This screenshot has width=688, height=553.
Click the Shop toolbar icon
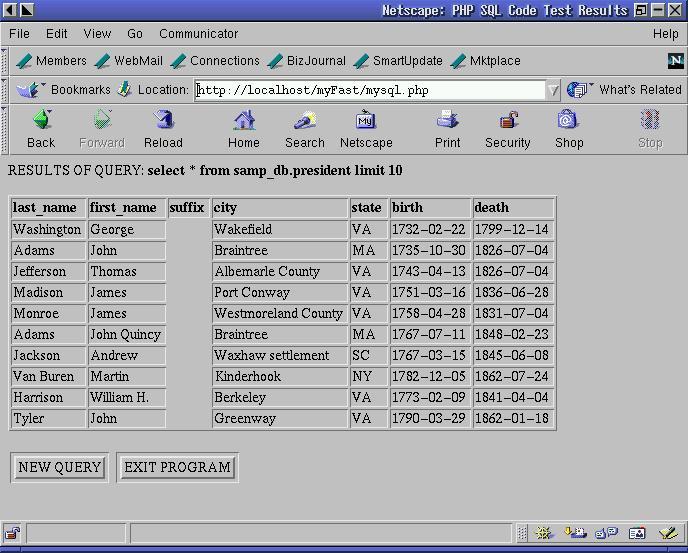tap(569, 122)
